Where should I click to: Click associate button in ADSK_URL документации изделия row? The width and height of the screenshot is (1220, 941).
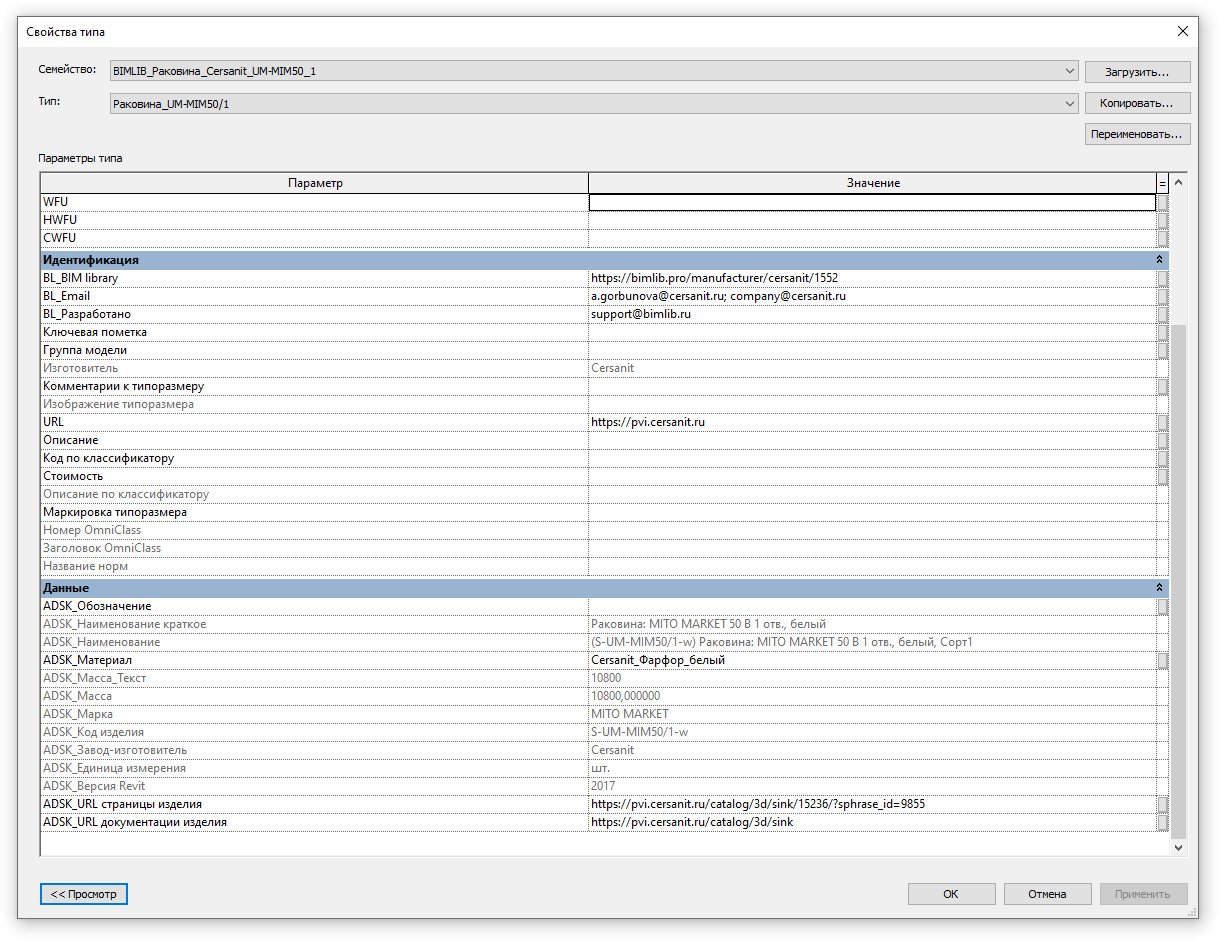[x=1163, y=822]
